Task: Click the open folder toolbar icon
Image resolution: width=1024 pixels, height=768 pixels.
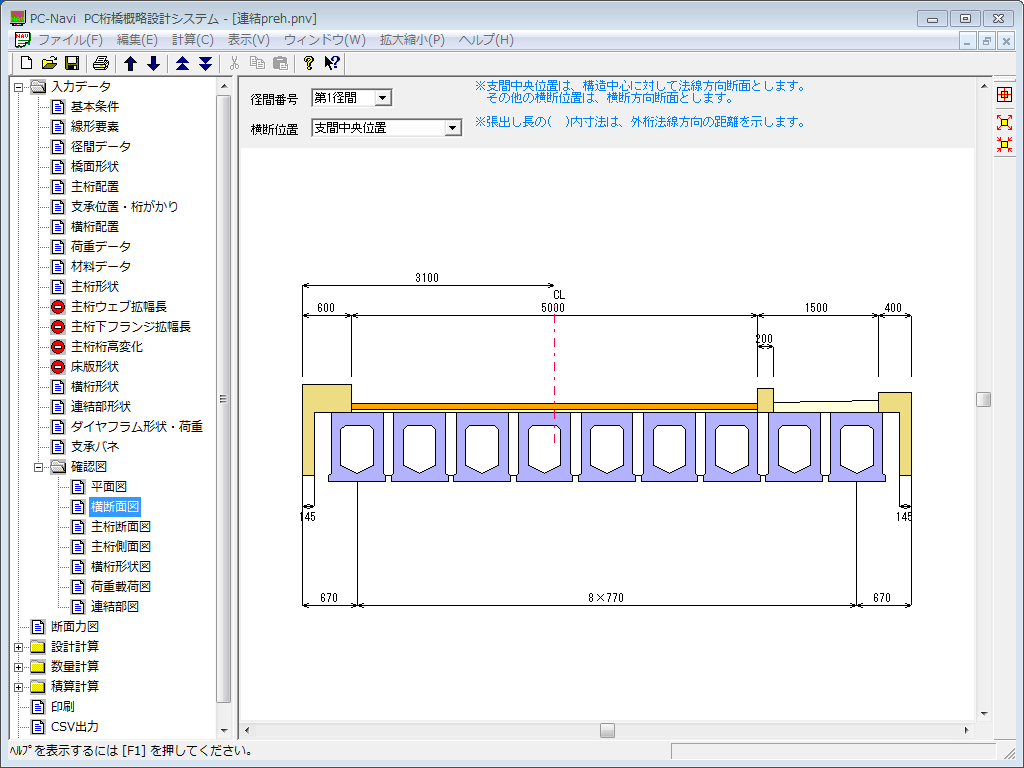Action: point(49,63)
